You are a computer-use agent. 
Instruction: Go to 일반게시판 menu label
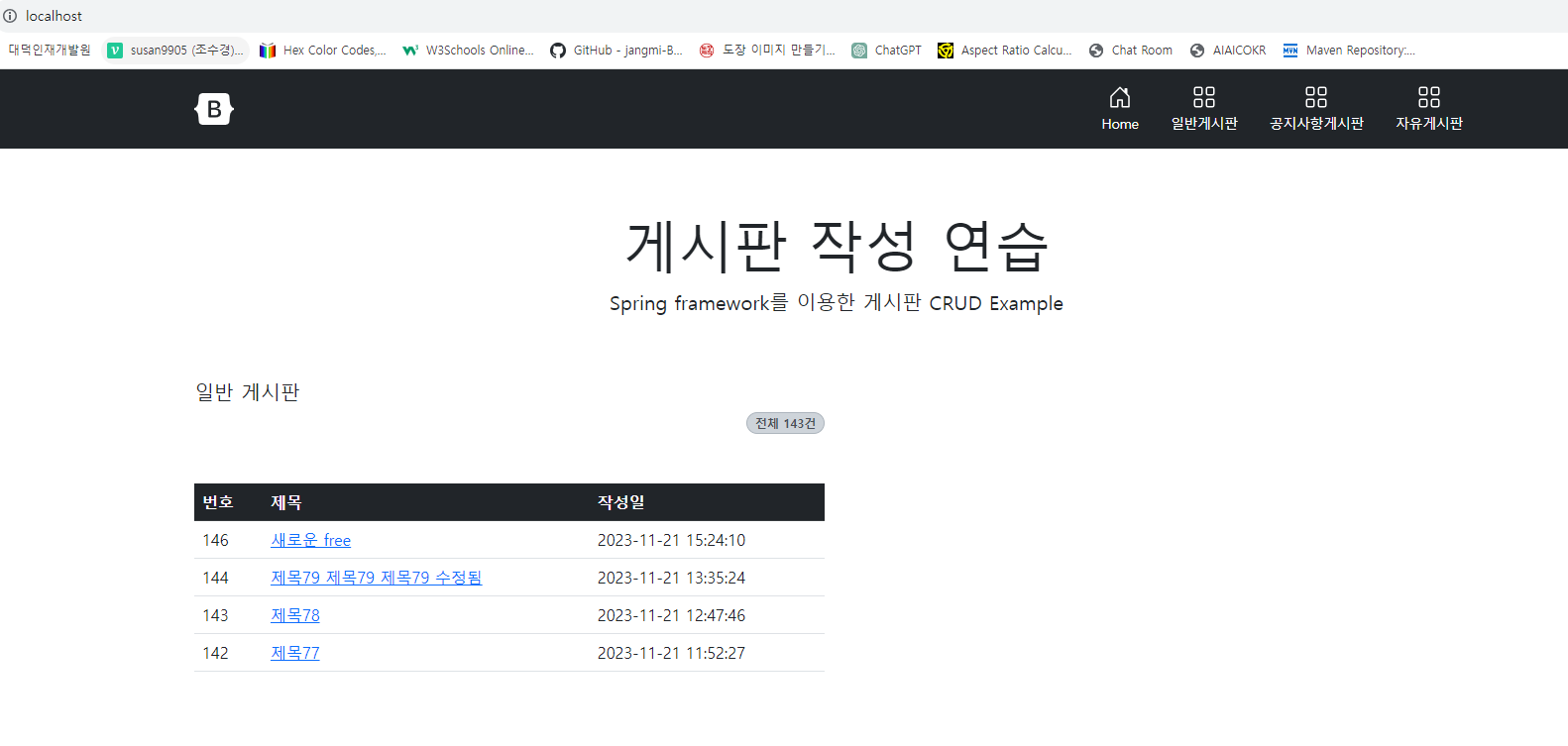(1204, 124)
